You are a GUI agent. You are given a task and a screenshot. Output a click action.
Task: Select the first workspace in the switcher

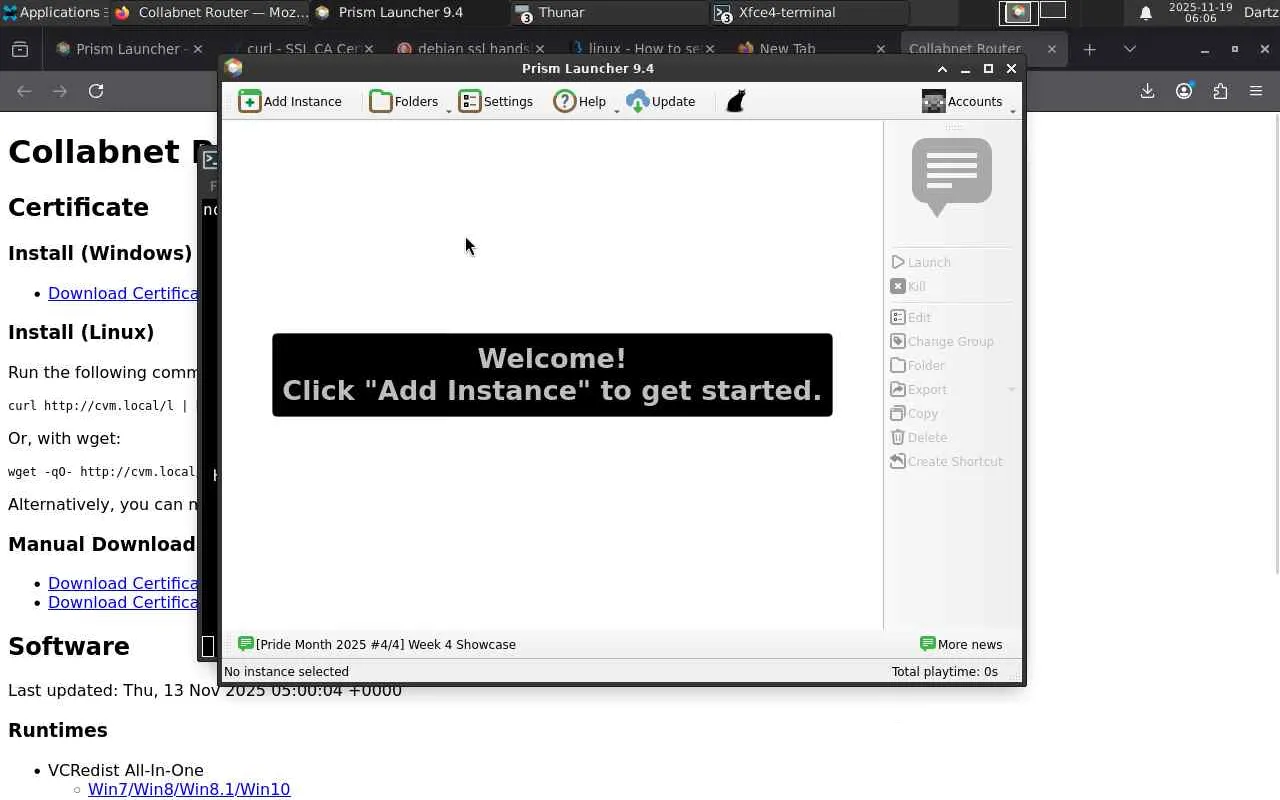point(1018,12)
